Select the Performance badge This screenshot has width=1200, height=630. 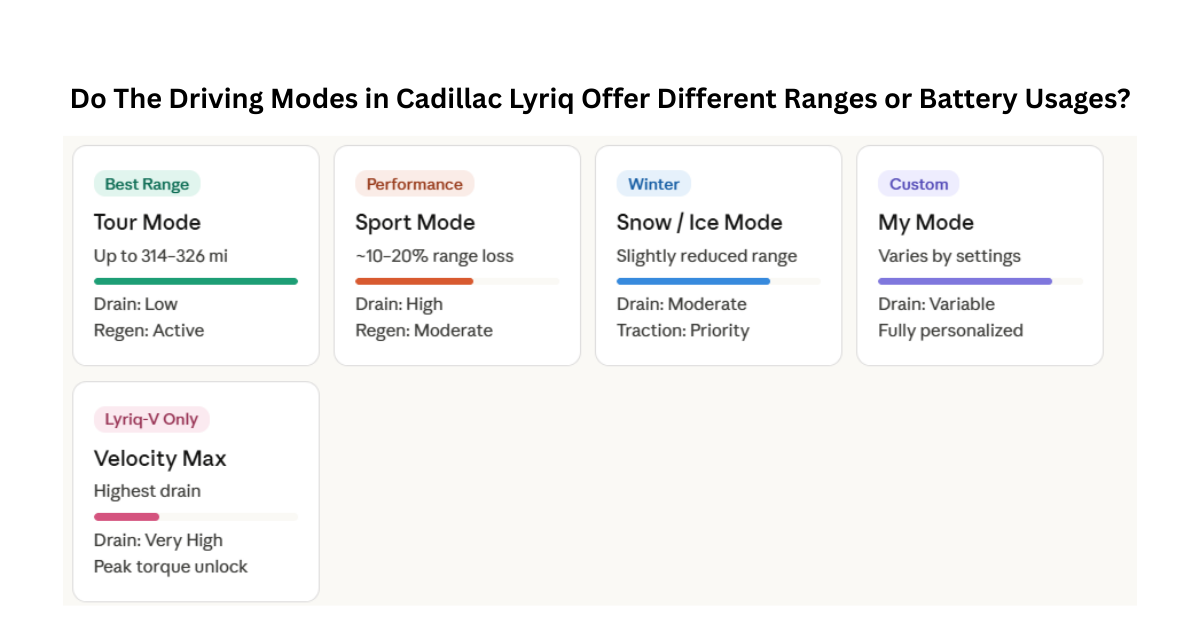[x=414, y=184]
